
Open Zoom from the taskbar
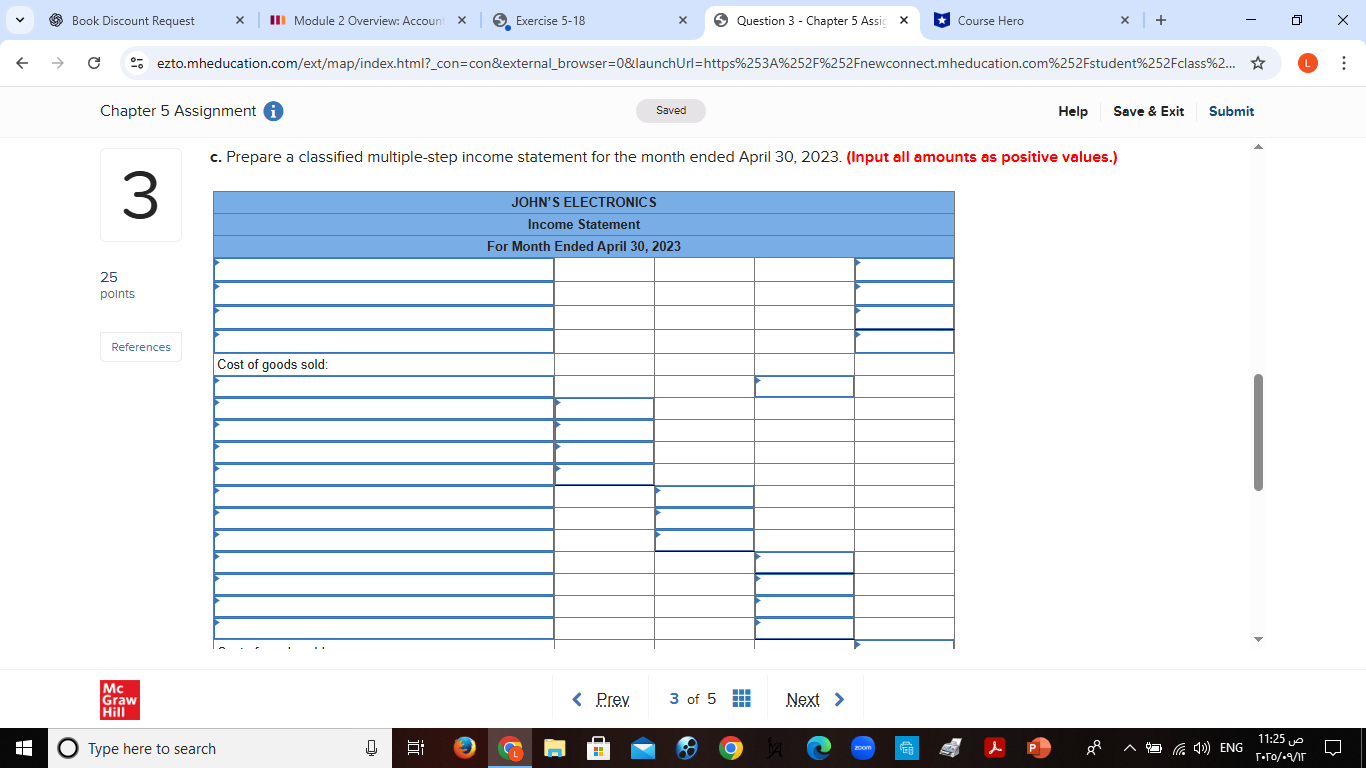pyautogui.click(x=863, y=748)
